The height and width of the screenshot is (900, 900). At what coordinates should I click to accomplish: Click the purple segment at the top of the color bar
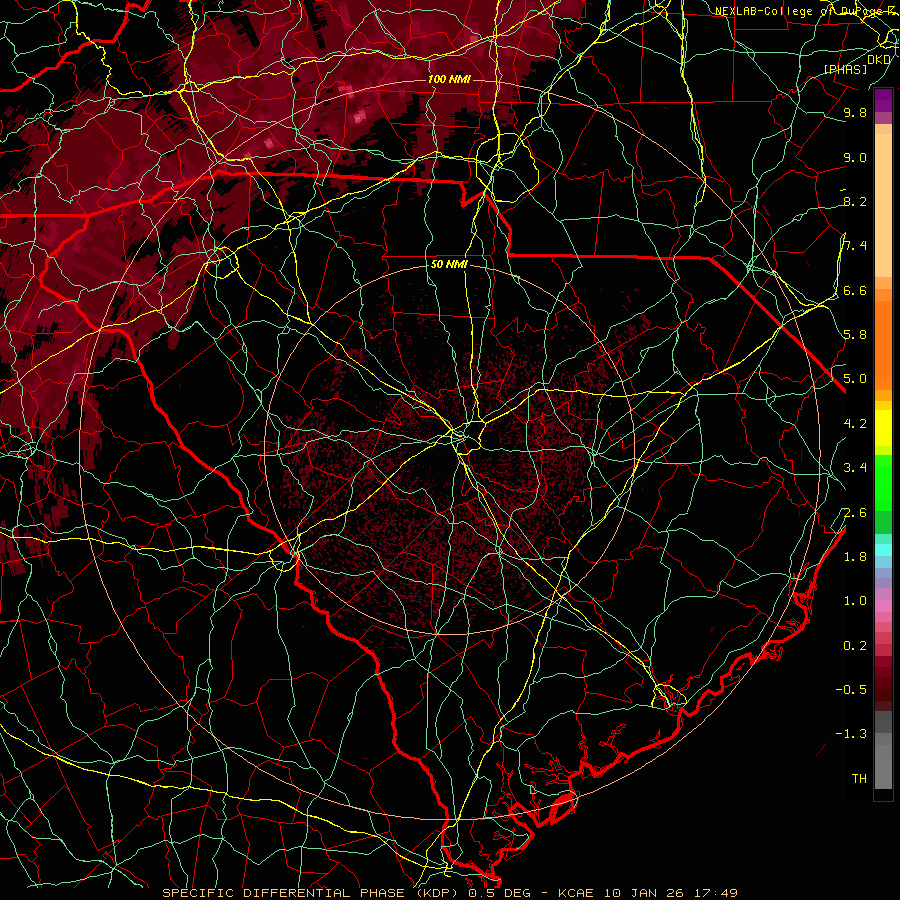point(883,100)
